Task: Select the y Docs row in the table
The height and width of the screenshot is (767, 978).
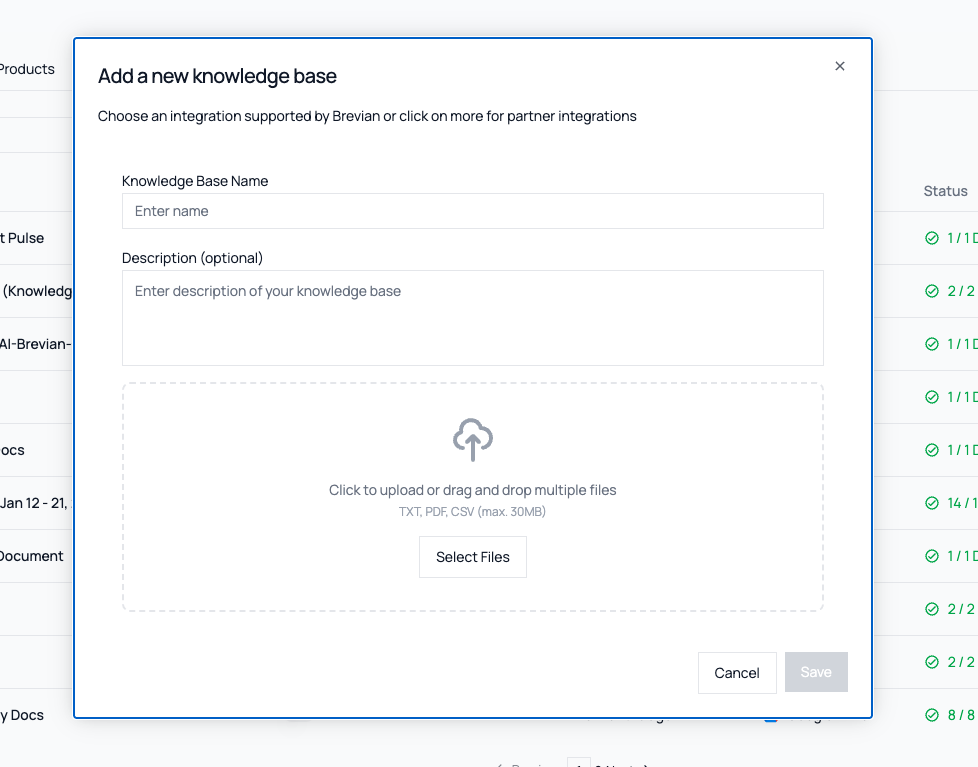Action: pyautogui.click(x=24, y=715)
